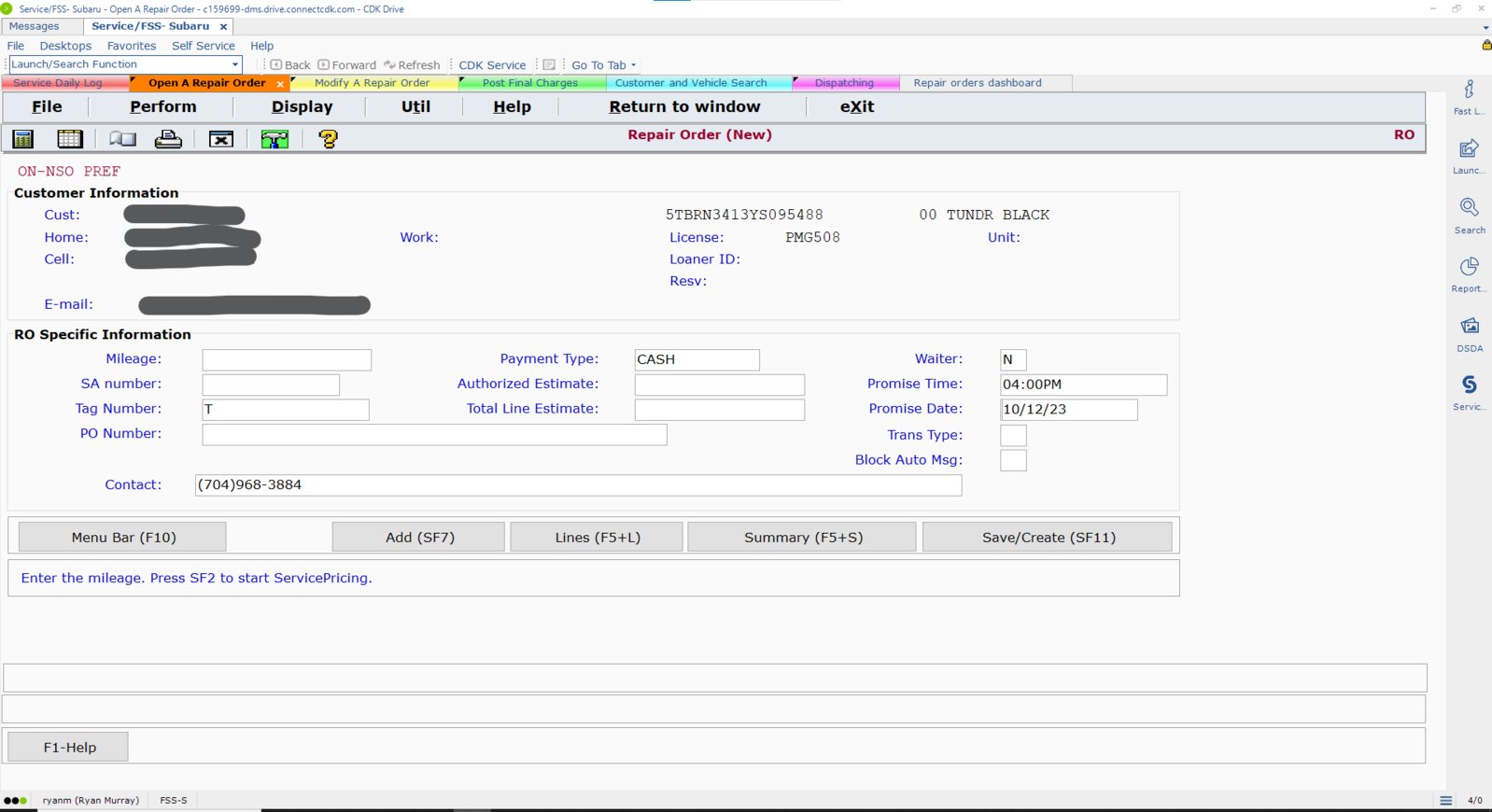Screen dimensions: 1492x812
Task: Click the yellow question mark help icon
Action: (328, 139)
